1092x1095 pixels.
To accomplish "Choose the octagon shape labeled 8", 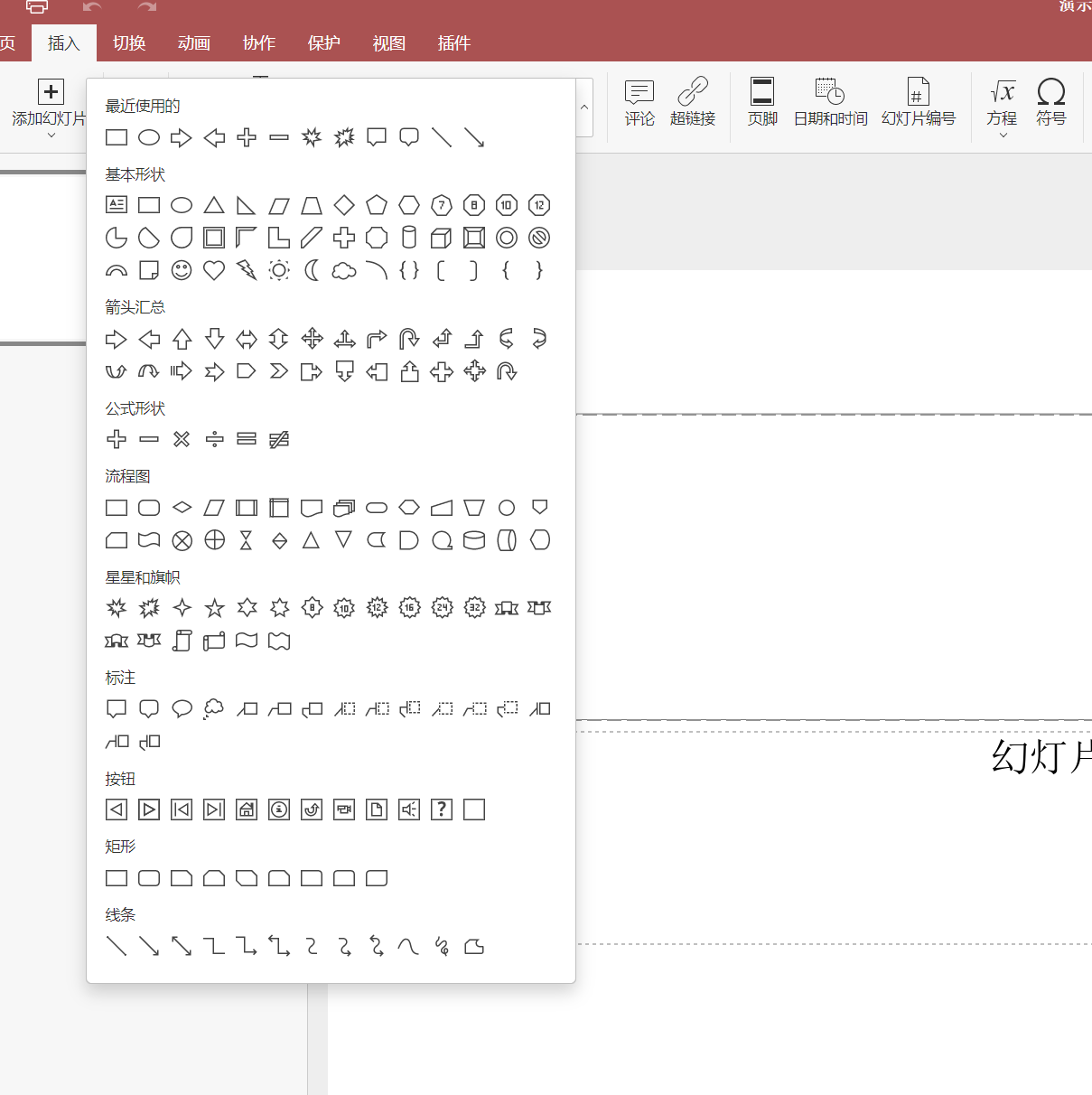I will pos(474,205).
